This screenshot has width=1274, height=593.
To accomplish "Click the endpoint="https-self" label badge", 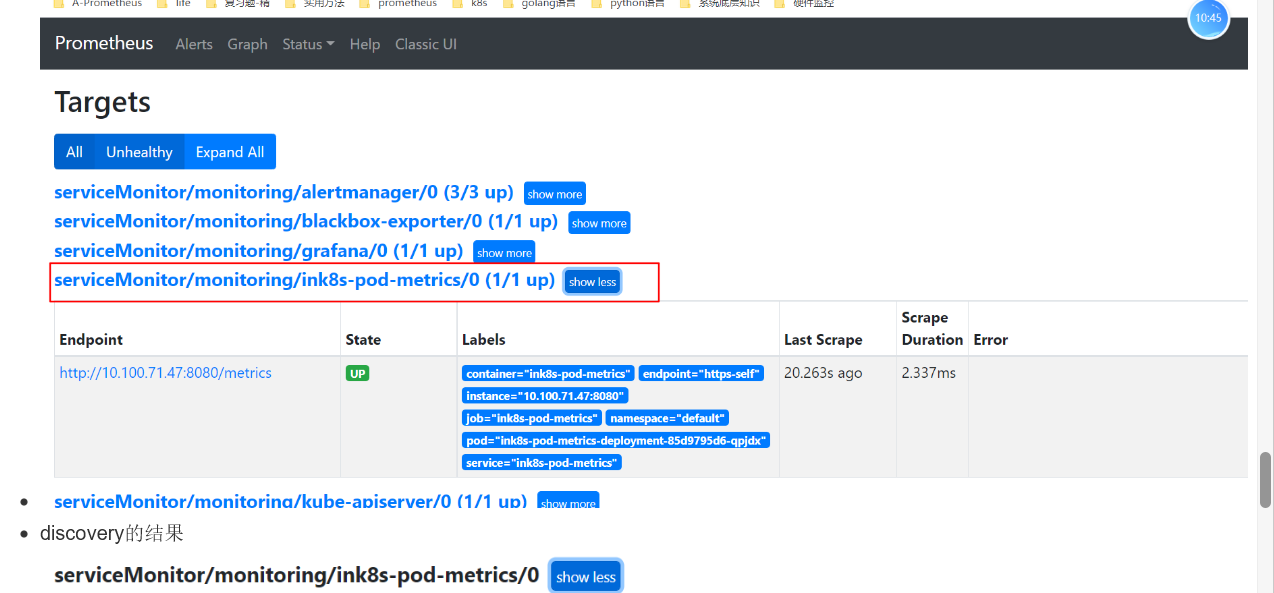I will click(x=701, y=374).
